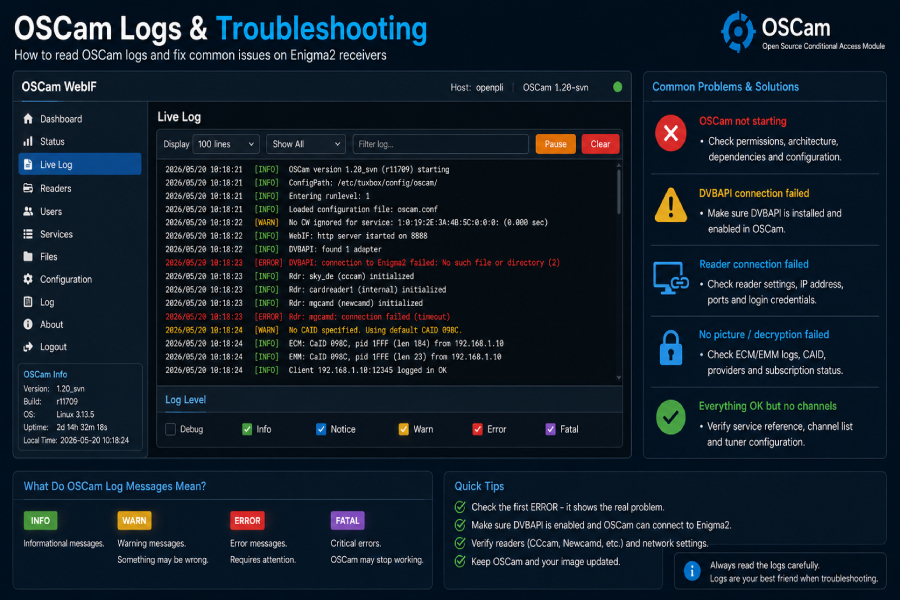Click the 'Reader connection failed' heading

coord(754,264)
